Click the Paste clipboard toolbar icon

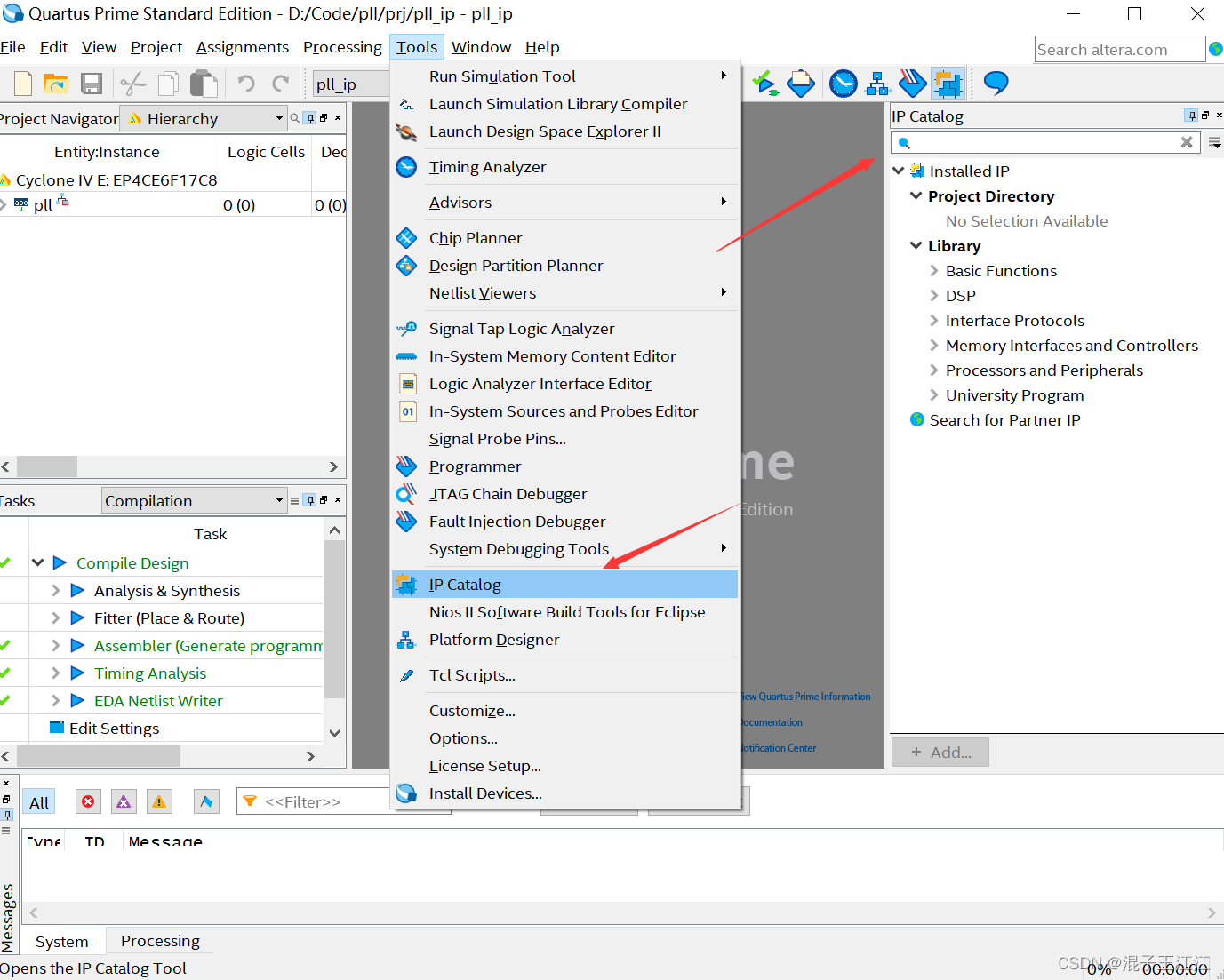204,84
